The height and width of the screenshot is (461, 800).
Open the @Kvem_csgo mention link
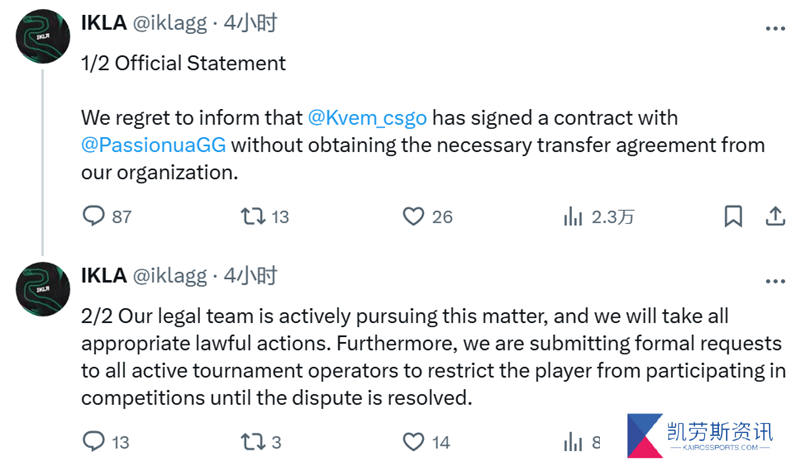tap(367, 118)
